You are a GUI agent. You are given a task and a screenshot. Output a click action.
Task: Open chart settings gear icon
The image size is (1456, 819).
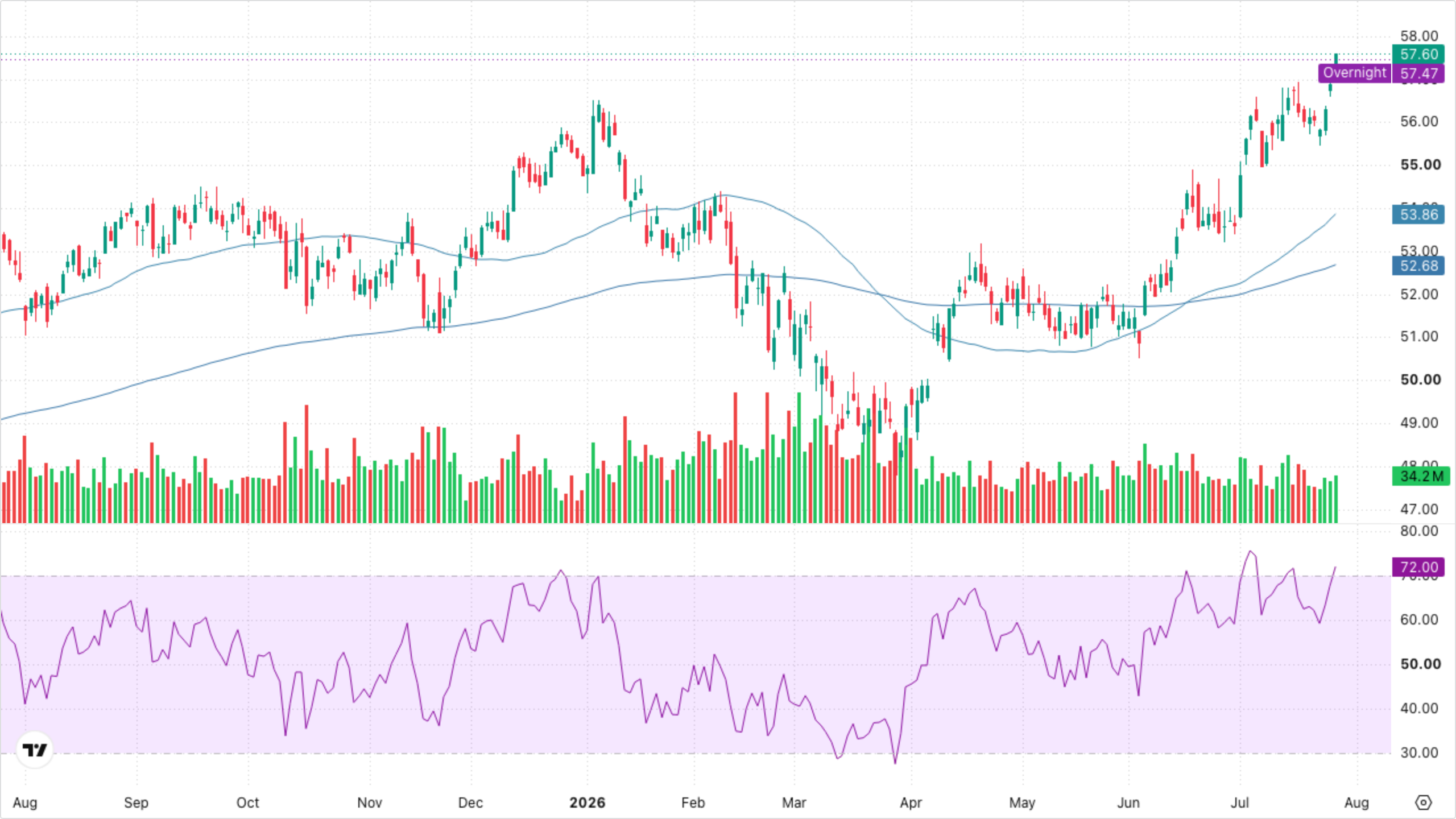point(1423,803)
